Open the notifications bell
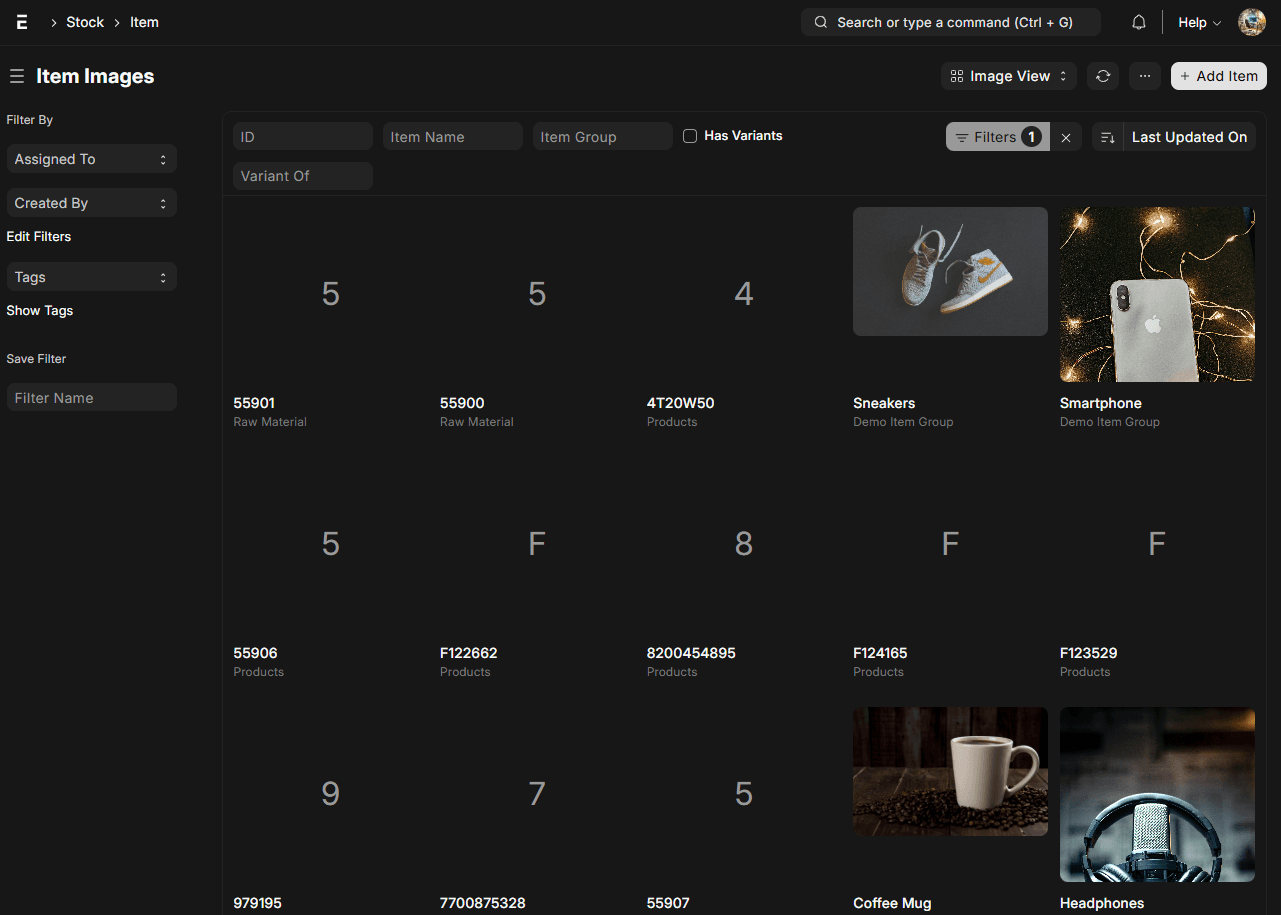 click(1139, 22)
